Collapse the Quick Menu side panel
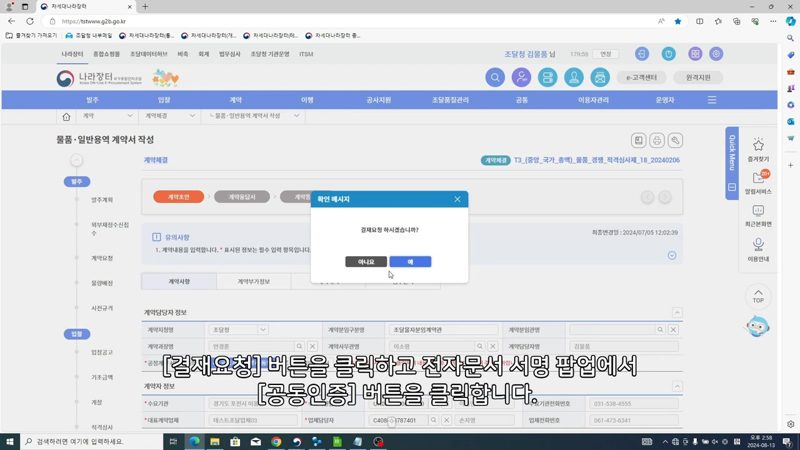The image size is (800, 450). 732,187
